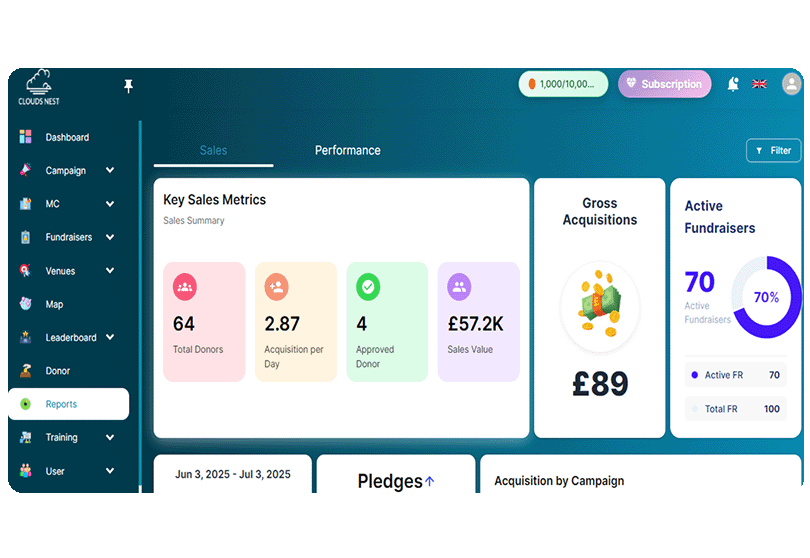
Task: Click the Reports green circle icon
Action: pos(25,404)
